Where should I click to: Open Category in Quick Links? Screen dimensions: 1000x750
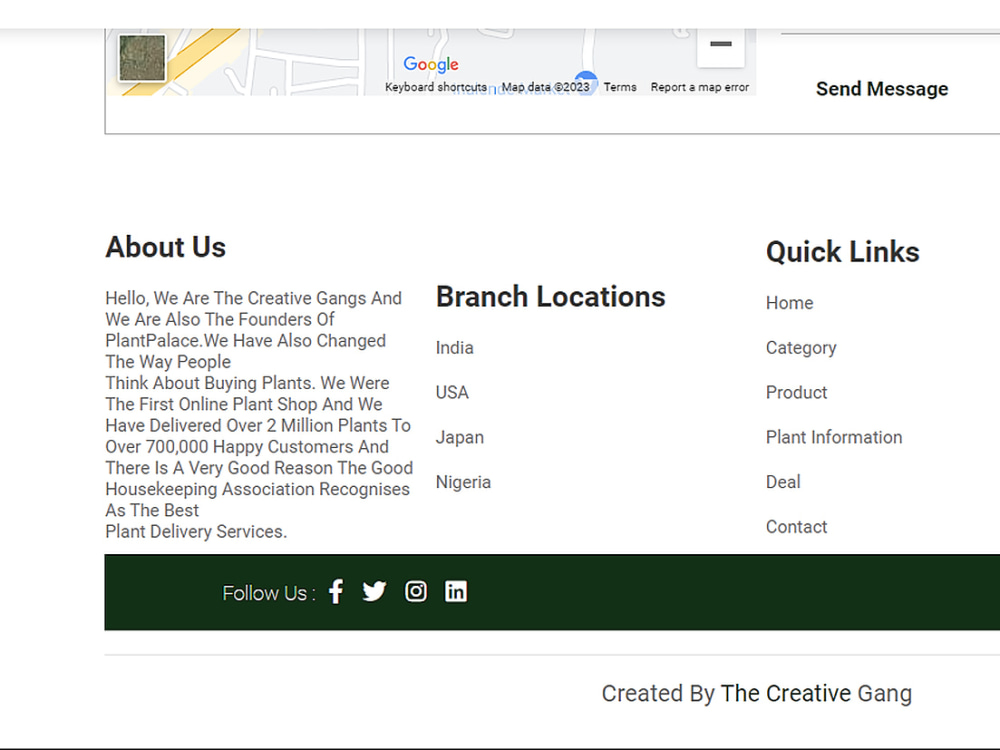801,348
